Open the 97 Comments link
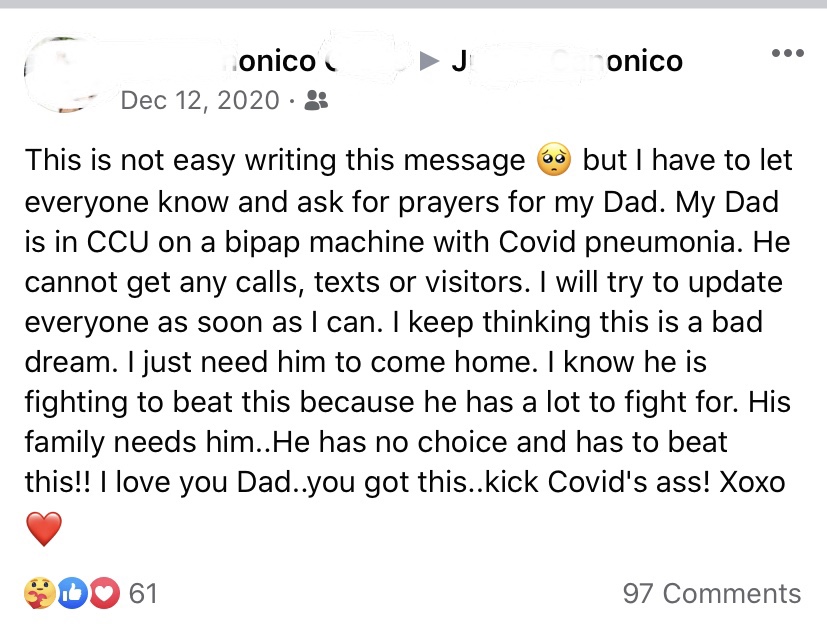The height and width of the screenshot is (631, 827). [711, 593]
